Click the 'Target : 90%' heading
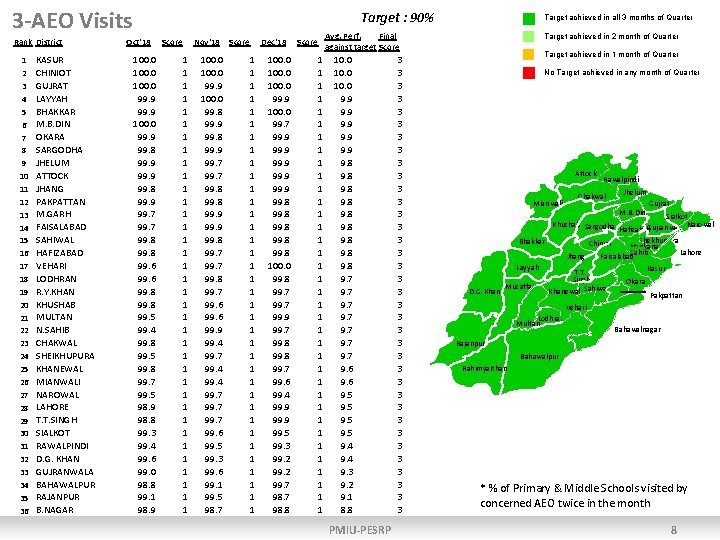 point(397,17)
